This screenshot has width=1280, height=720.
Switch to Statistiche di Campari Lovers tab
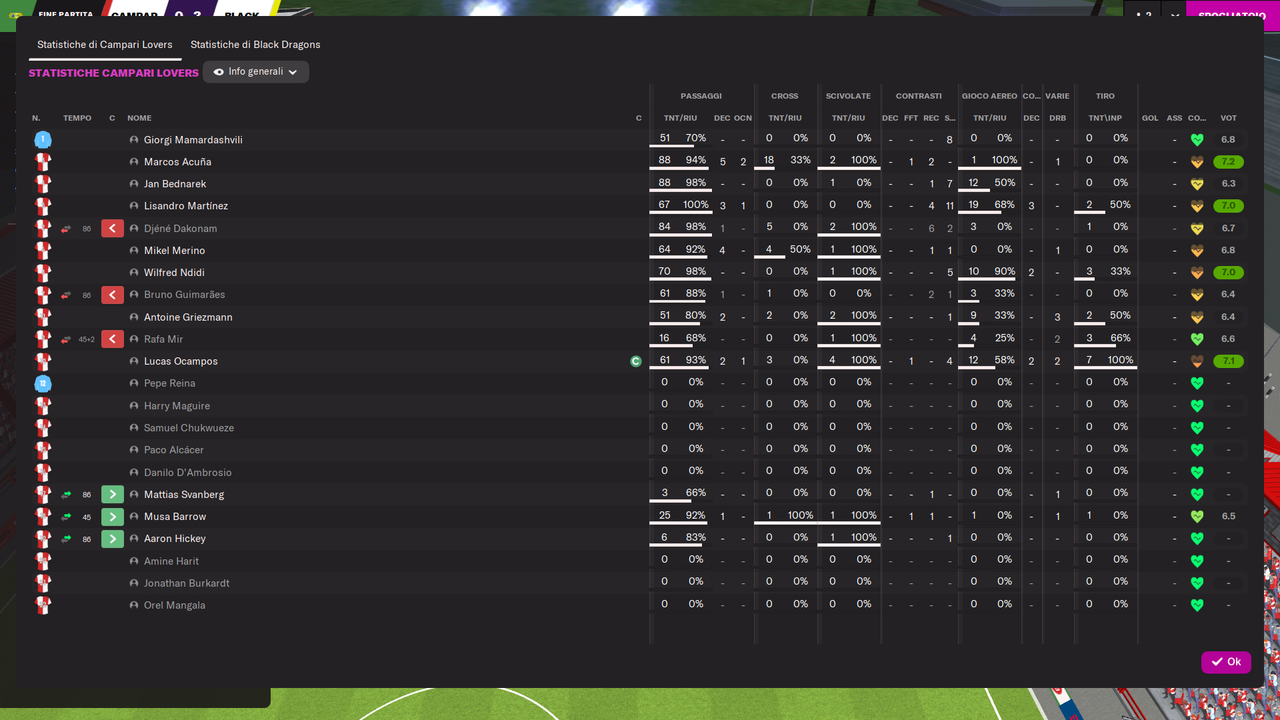(x=105, y=45)
